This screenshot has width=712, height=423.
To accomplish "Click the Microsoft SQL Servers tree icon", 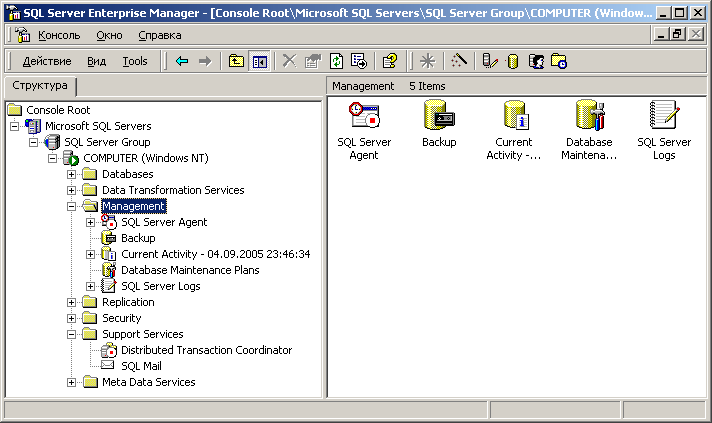I will 33,126.
